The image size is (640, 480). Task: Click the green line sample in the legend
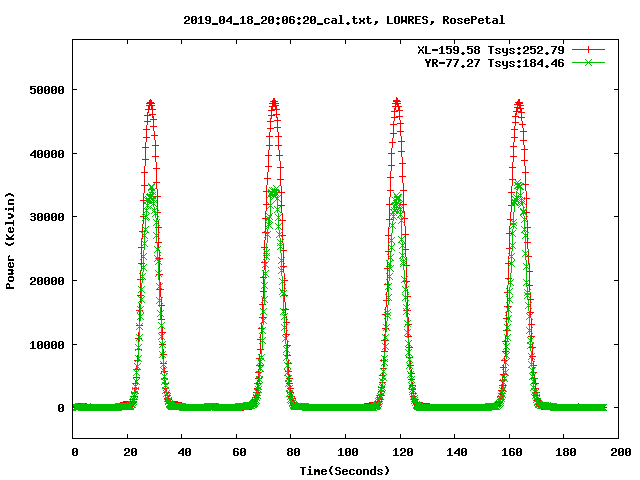point(588,62)
